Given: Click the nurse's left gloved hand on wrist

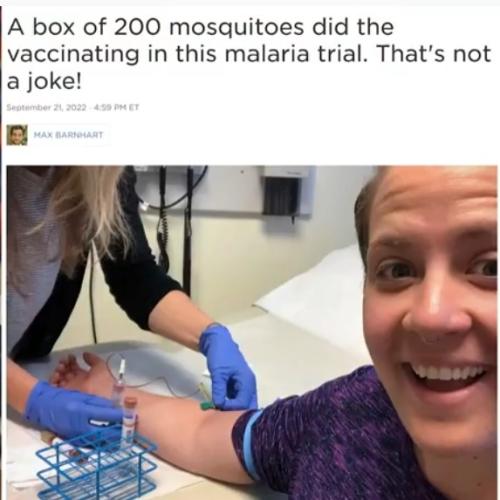Looking at the screenshot, I should click(72, 410).
